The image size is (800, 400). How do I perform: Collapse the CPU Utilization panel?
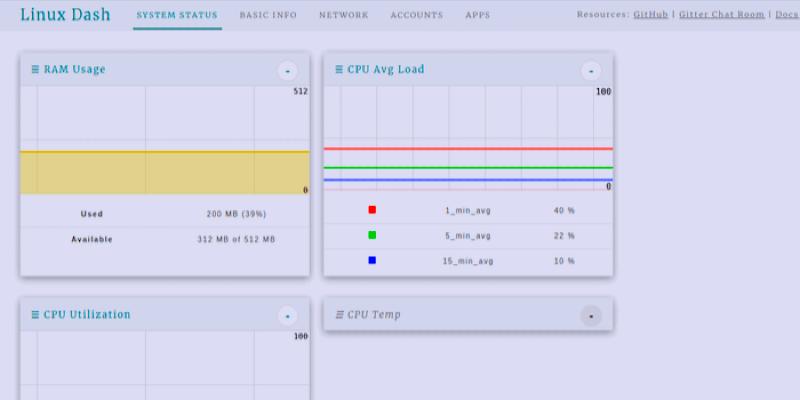[287, 316]
